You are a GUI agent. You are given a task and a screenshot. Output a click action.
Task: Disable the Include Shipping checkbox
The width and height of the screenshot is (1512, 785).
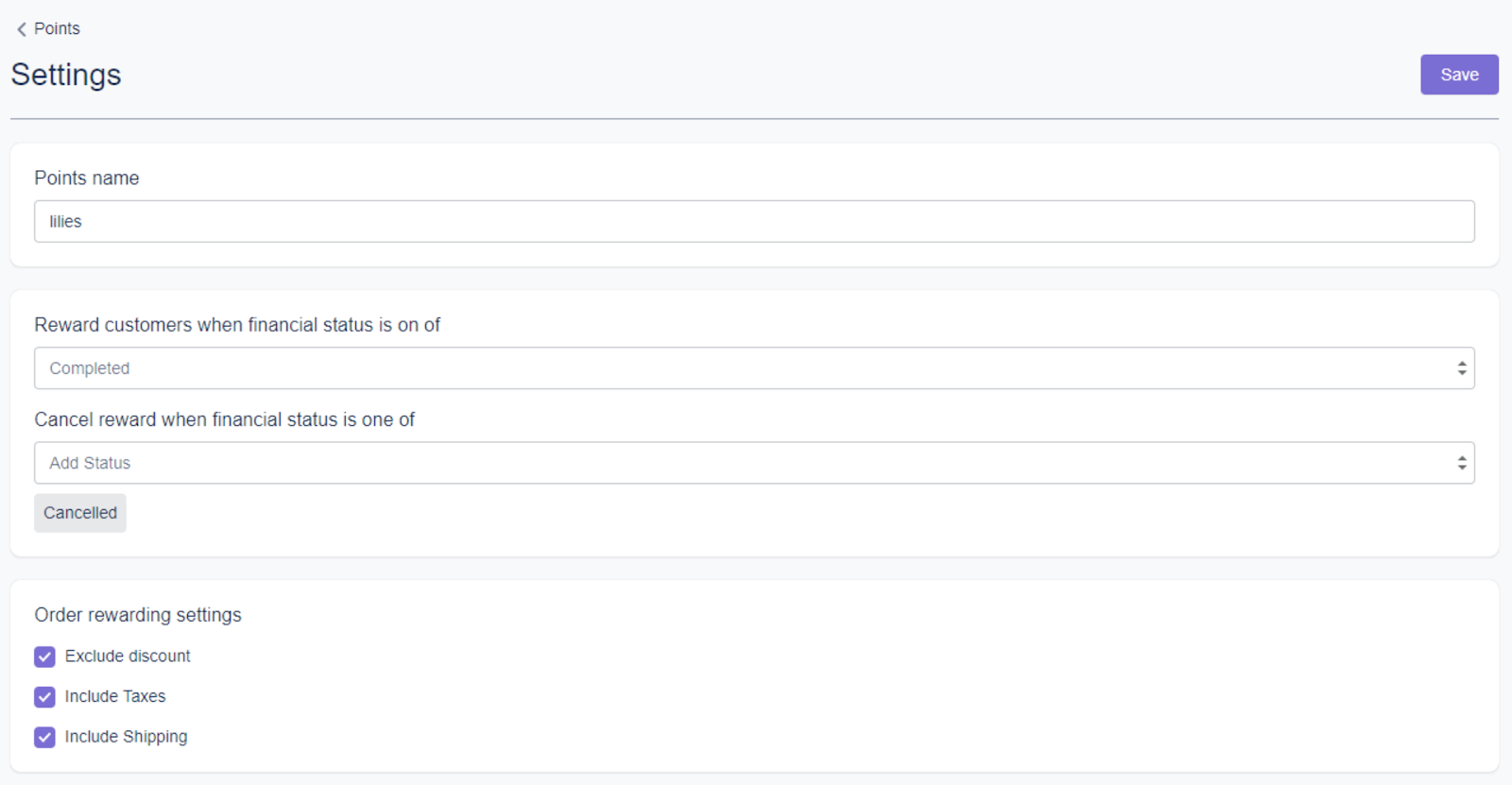[44, 738]
